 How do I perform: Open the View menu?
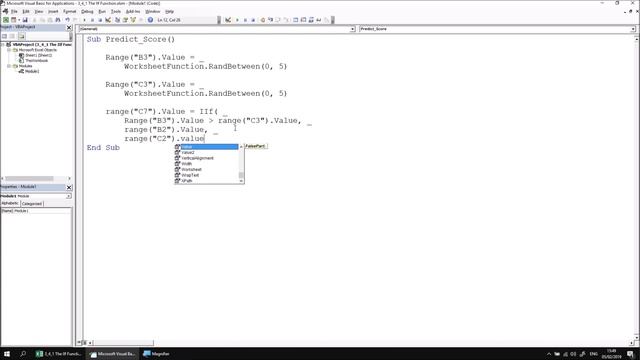(38, 11)
